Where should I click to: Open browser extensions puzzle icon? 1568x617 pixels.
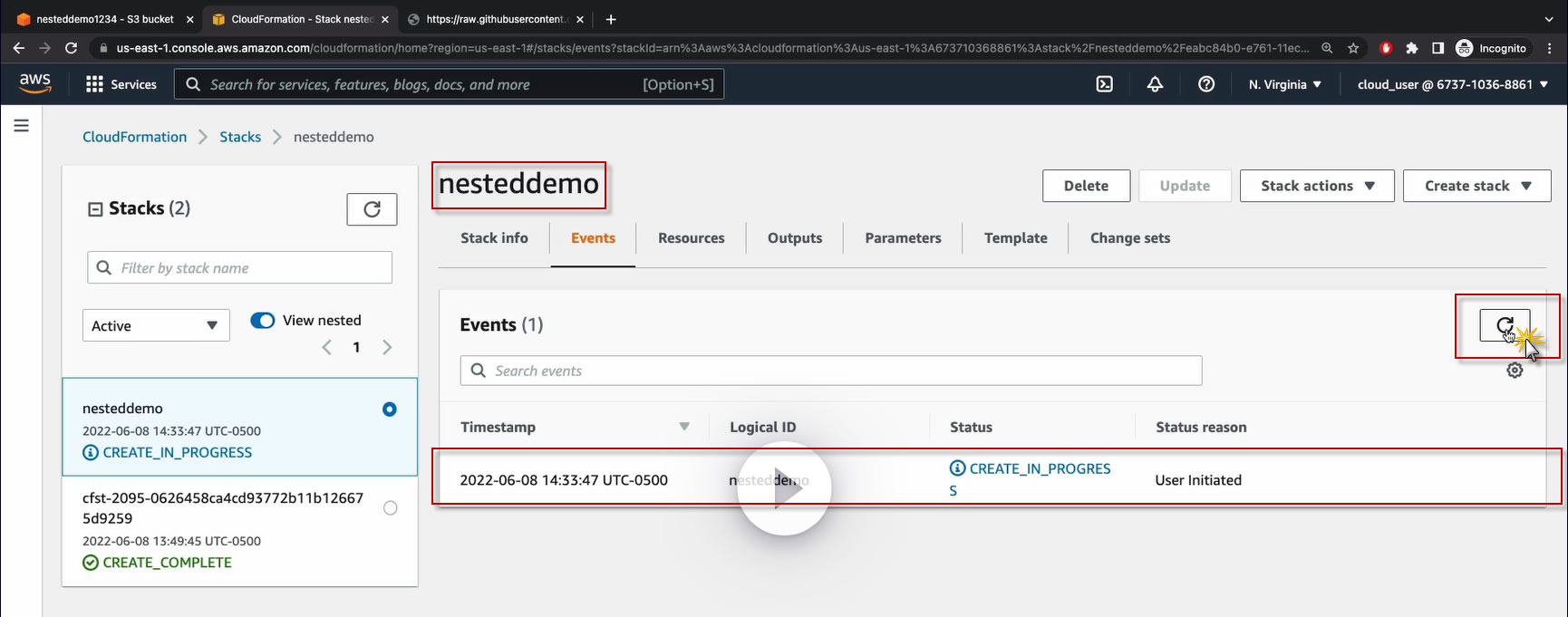click(1411, 48)
